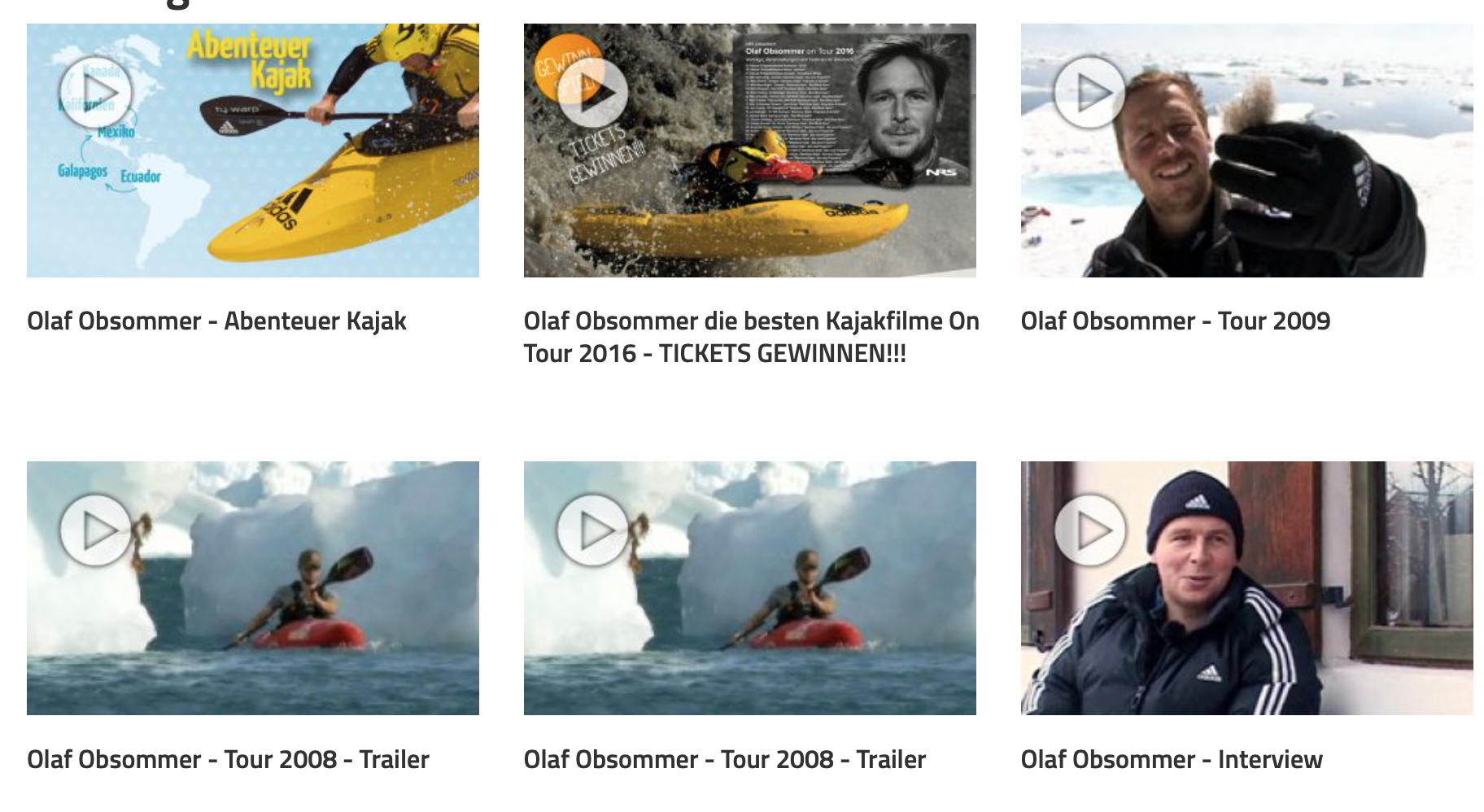Open the 'Kajakfilme On Tour 2016' title link
1484x812 pixels.
click(752, 337)
